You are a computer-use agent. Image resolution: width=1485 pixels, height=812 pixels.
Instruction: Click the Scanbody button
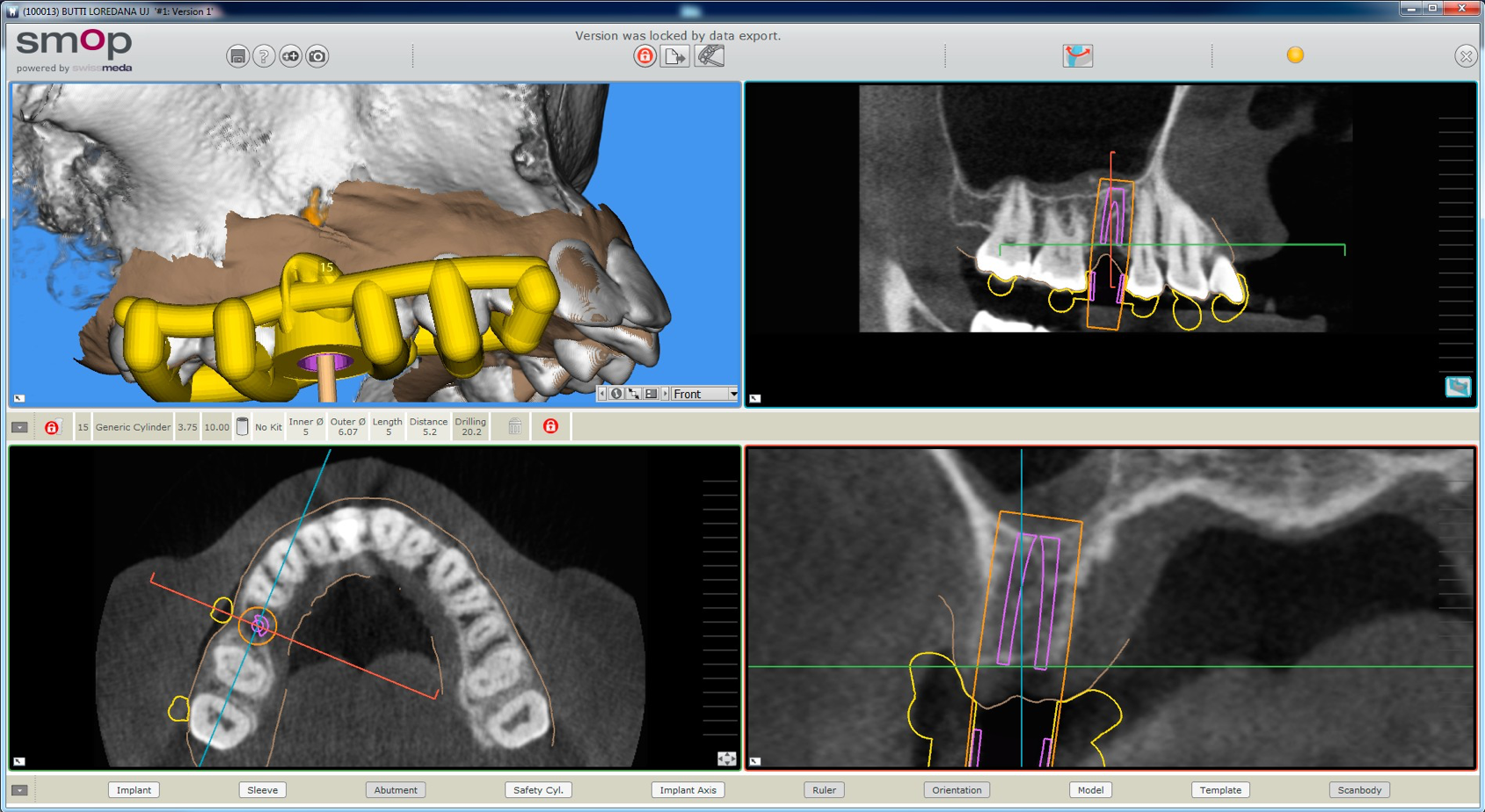click(x=1359, y=790)
